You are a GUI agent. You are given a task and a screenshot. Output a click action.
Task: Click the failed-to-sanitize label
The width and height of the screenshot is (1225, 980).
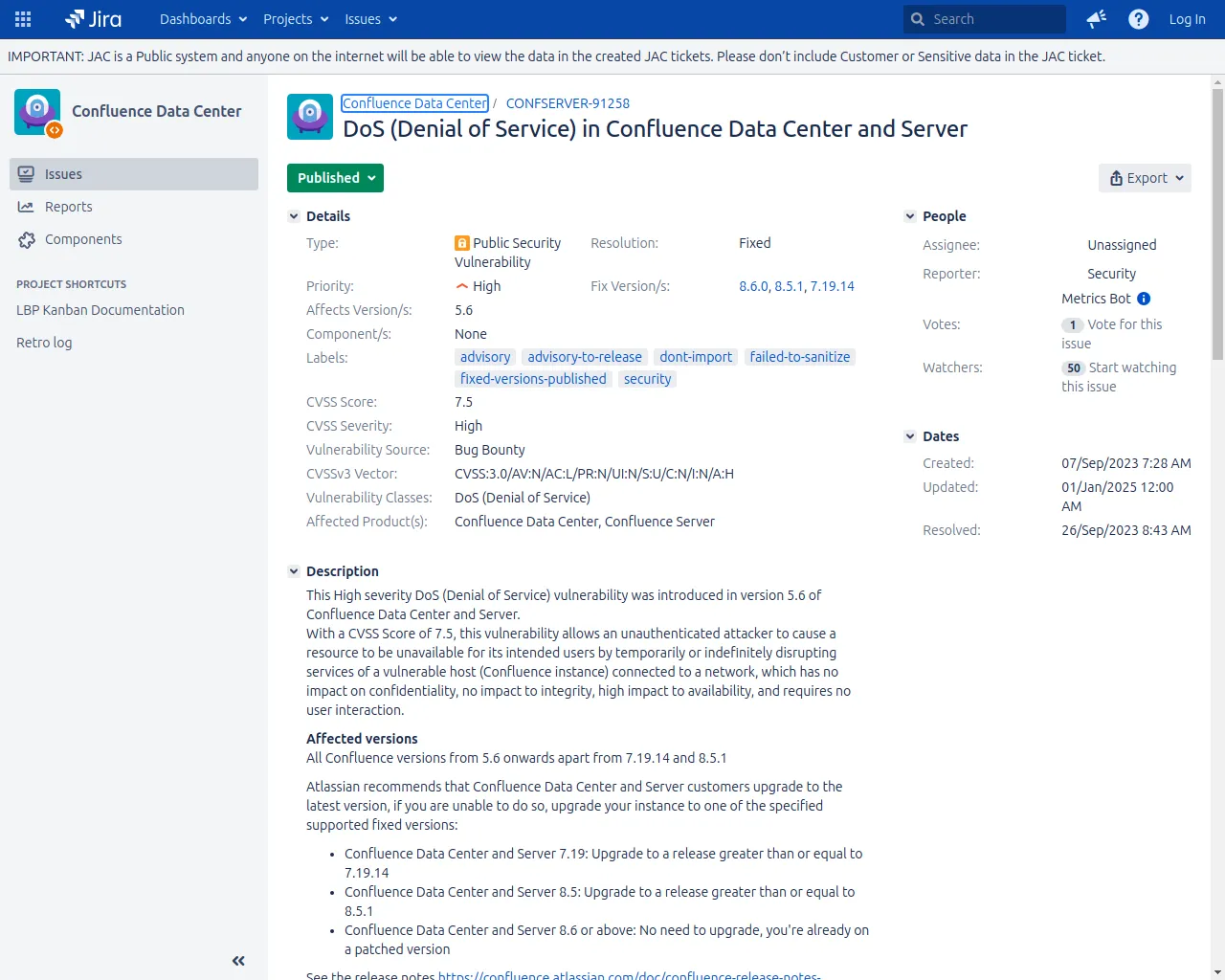pos(800,357)
